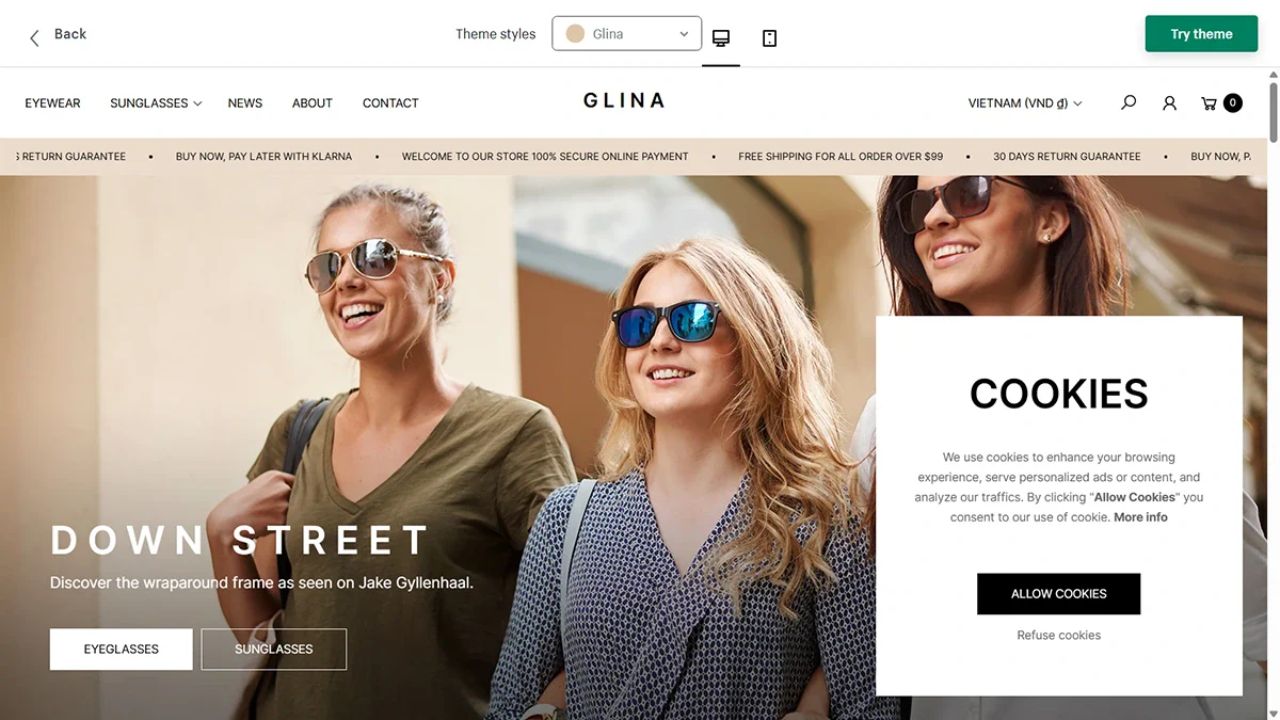Click the Refuse cookies link

pos(1059,635)
